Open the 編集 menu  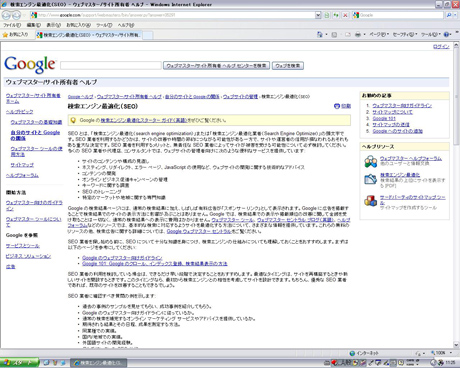[34, 25]
